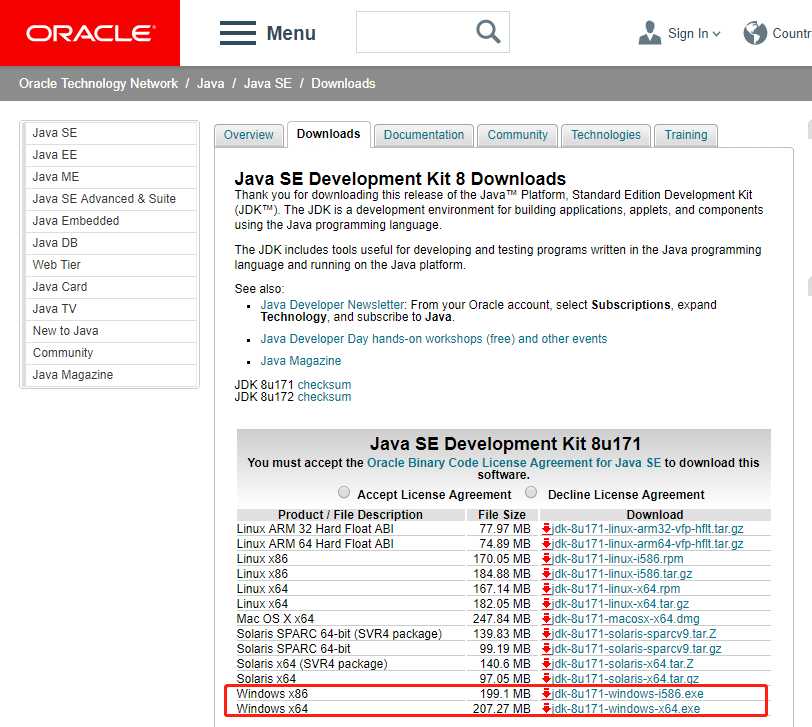Click download arrow for solaris-x64.tar.Z
The image size is (812, 727).
[x=546, y=664]
